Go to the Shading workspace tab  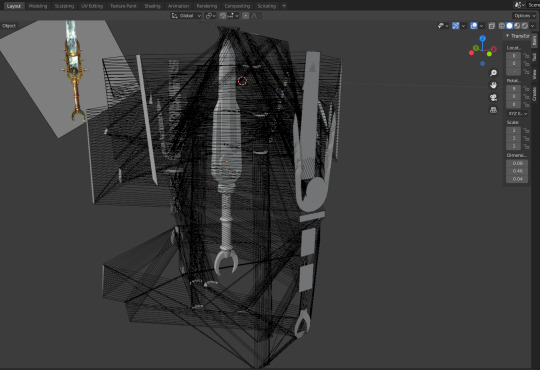[152, 6]
